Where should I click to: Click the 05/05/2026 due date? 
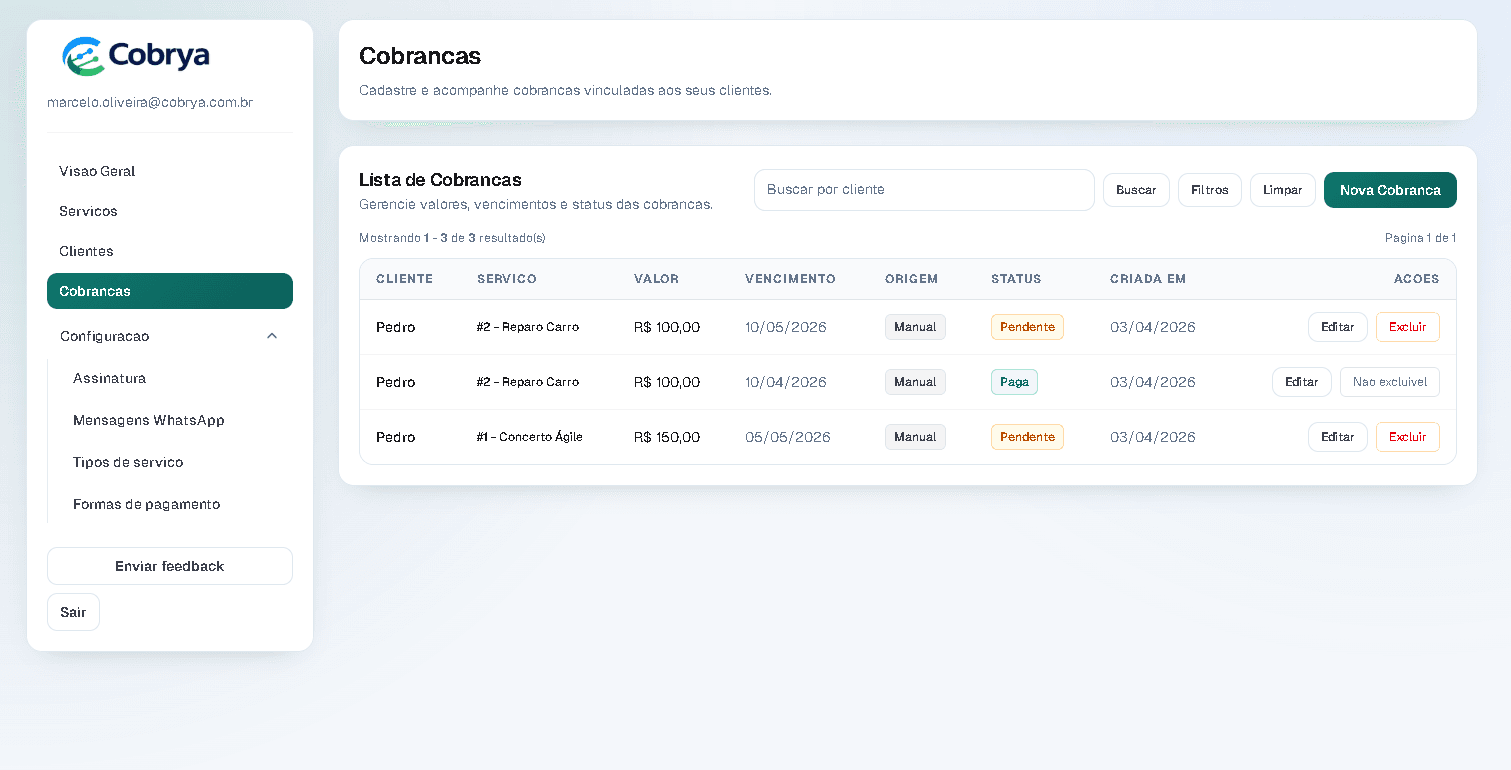tap(788, 437)
